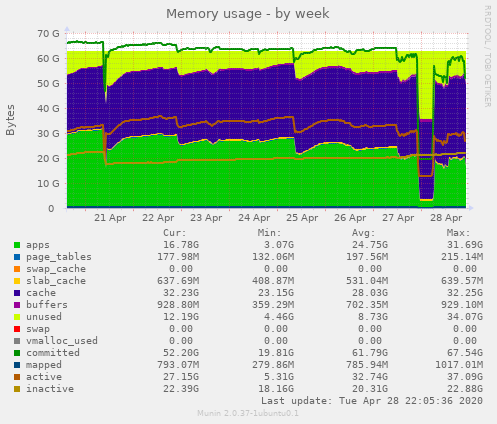497x424 pixels.
Task: Click the '25 Apr' x-axis date label
Action: click(302, 218)
